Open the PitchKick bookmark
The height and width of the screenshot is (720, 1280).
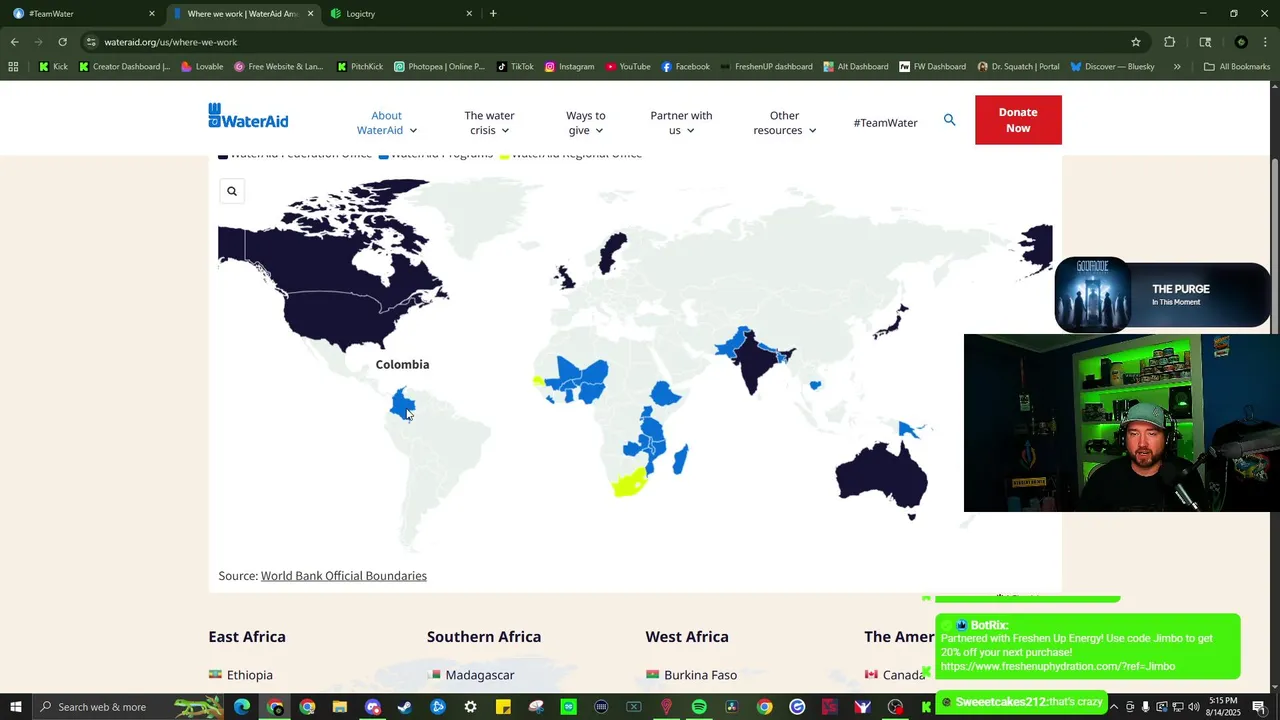click(x=360, y=67)
